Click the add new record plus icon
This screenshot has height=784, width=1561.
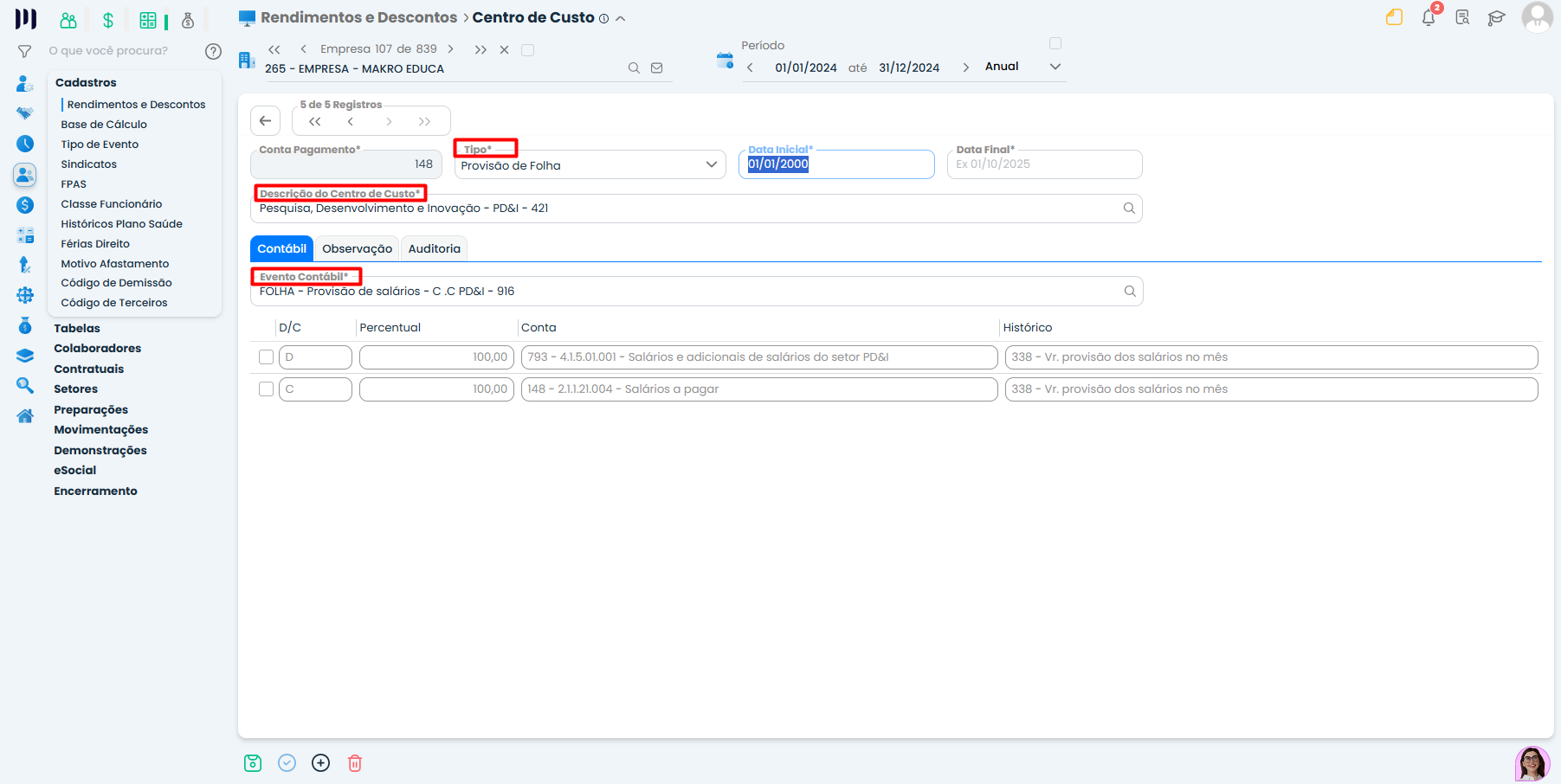pyautogui.click(x=320, y=762)
